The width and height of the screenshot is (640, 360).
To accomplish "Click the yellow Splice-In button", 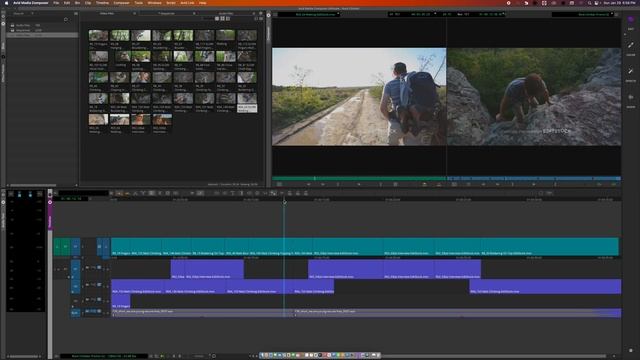I will [424, 184].
